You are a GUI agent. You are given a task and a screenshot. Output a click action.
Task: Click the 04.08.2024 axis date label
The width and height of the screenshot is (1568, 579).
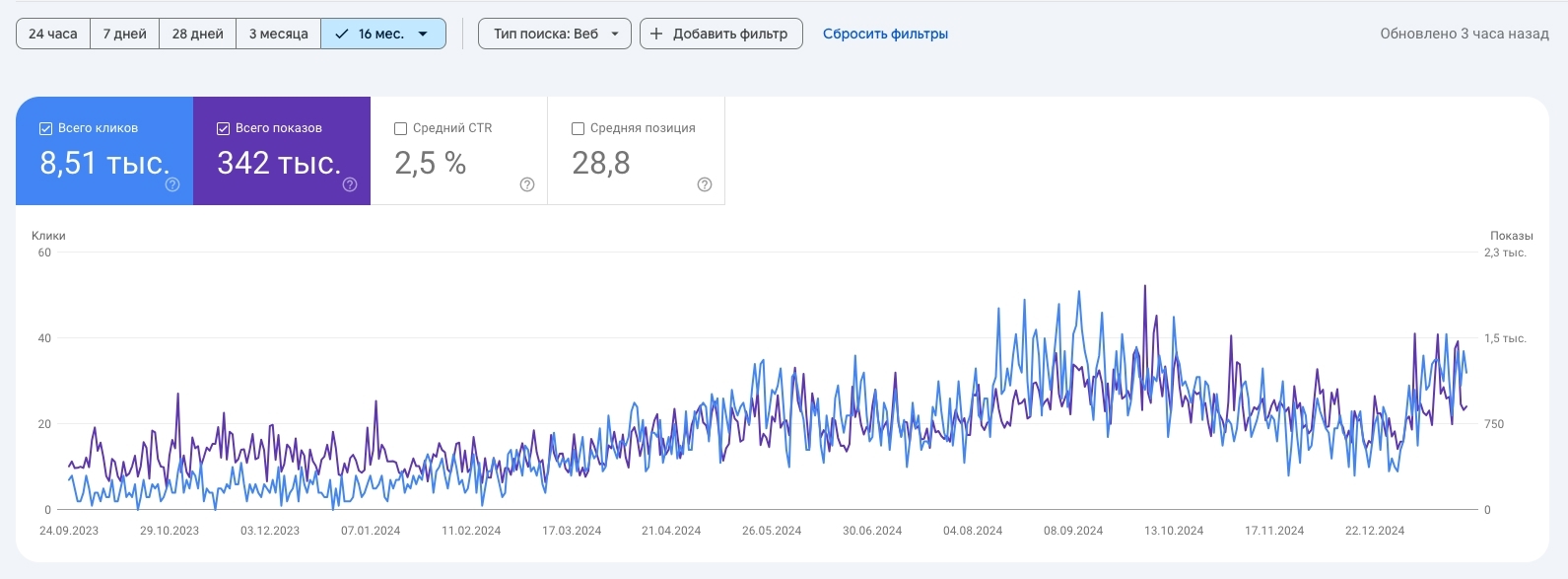973,531
